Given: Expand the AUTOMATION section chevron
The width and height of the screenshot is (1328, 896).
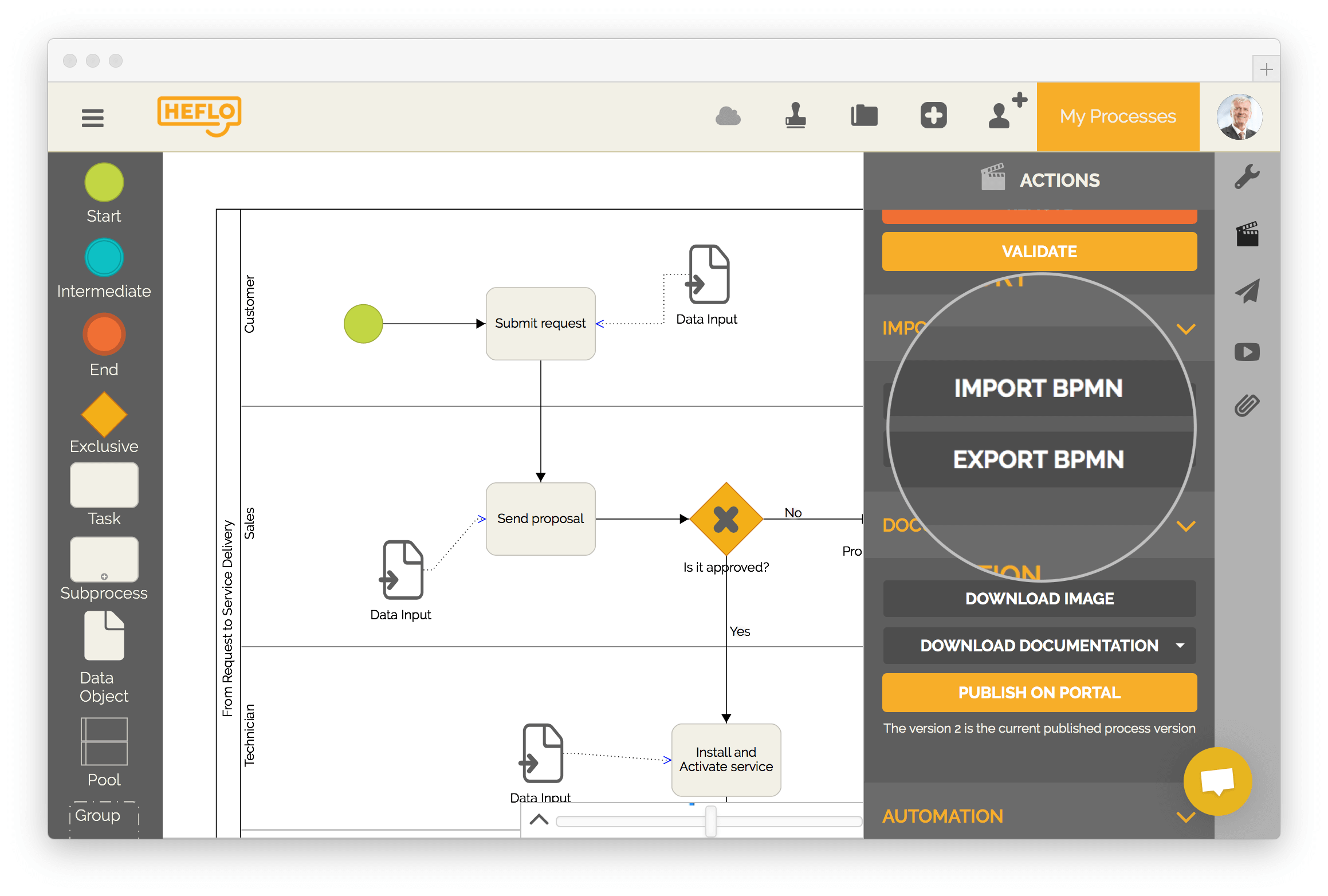Looking at the screenshot, I should 1185,817.
